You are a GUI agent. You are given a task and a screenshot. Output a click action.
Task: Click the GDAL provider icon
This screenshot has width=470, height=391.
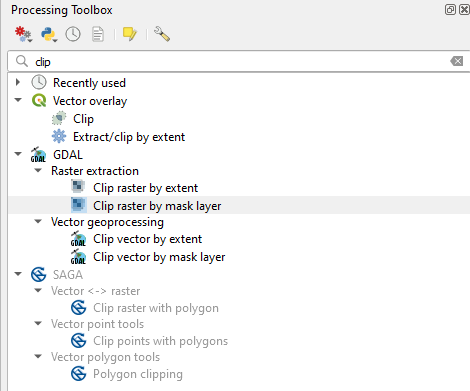click(x=38, y=154)
